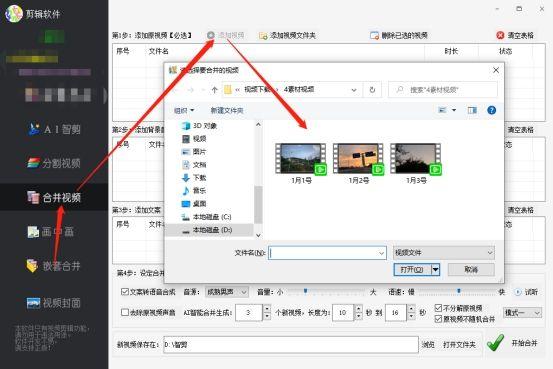Select the 1月1号 video thumbnail
This screenshot has width=553, height=369.
tap(301, 163)
